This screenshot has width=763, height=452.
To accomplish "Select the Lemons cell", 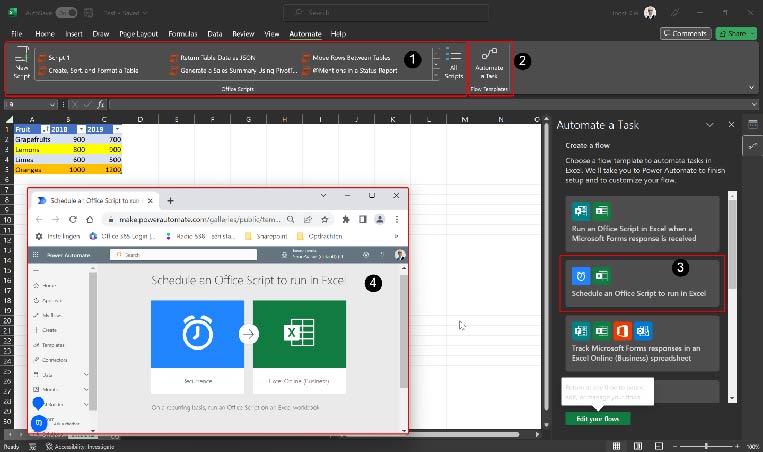I will [32, 150].
